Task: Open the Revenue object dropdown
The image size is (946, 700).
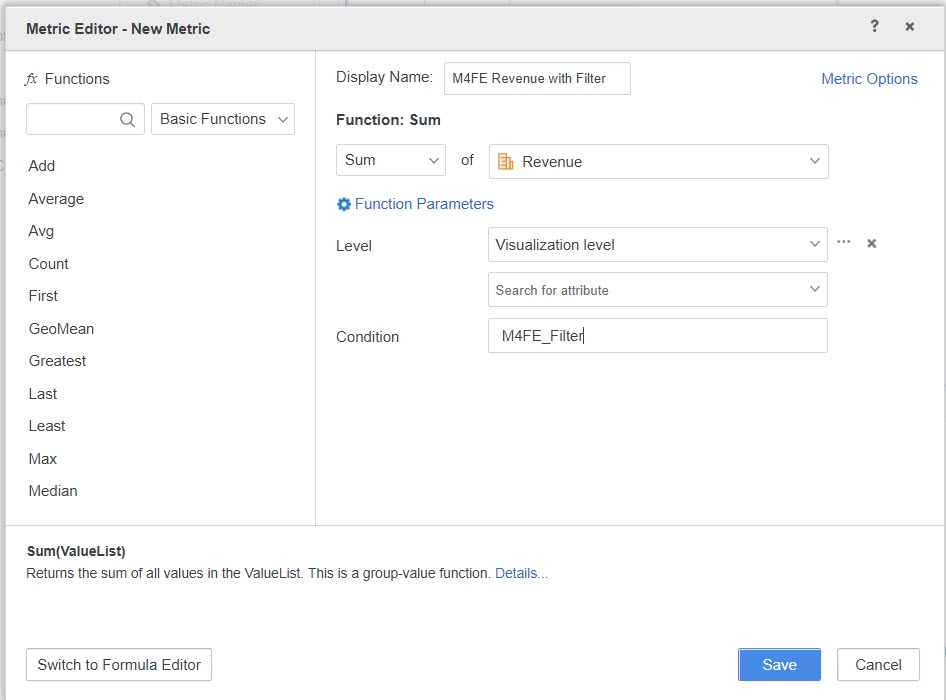Action: (658, 162)
